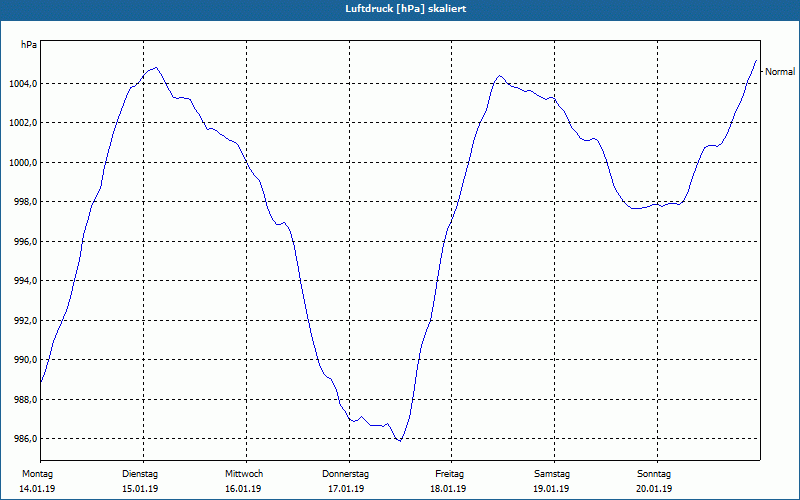This screenshot has height=500, width=800.
Task: Click the 'Mittwoch' day label
Action: click(244, 474)
